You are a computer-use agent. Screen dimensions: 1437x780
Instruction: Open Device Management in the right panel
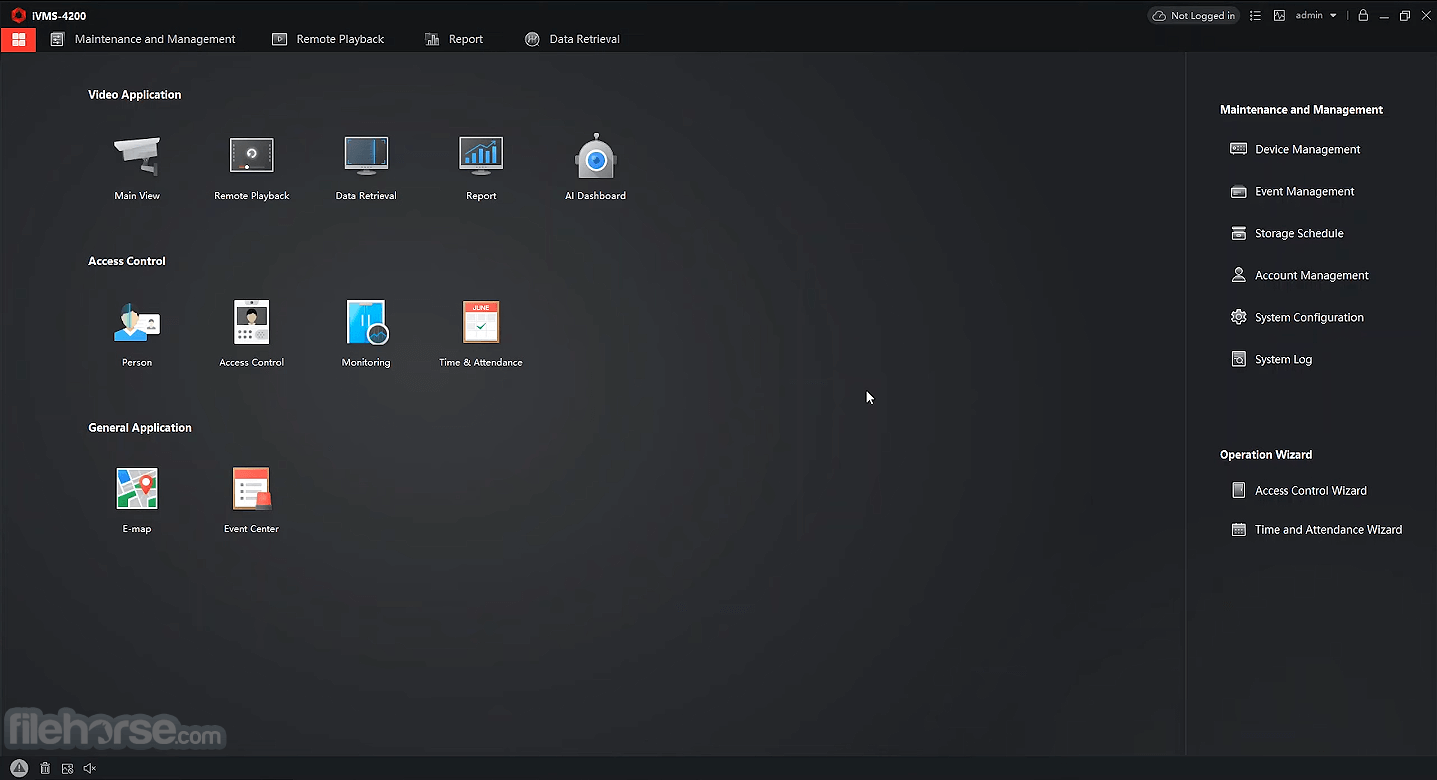tap(1307, 149)
